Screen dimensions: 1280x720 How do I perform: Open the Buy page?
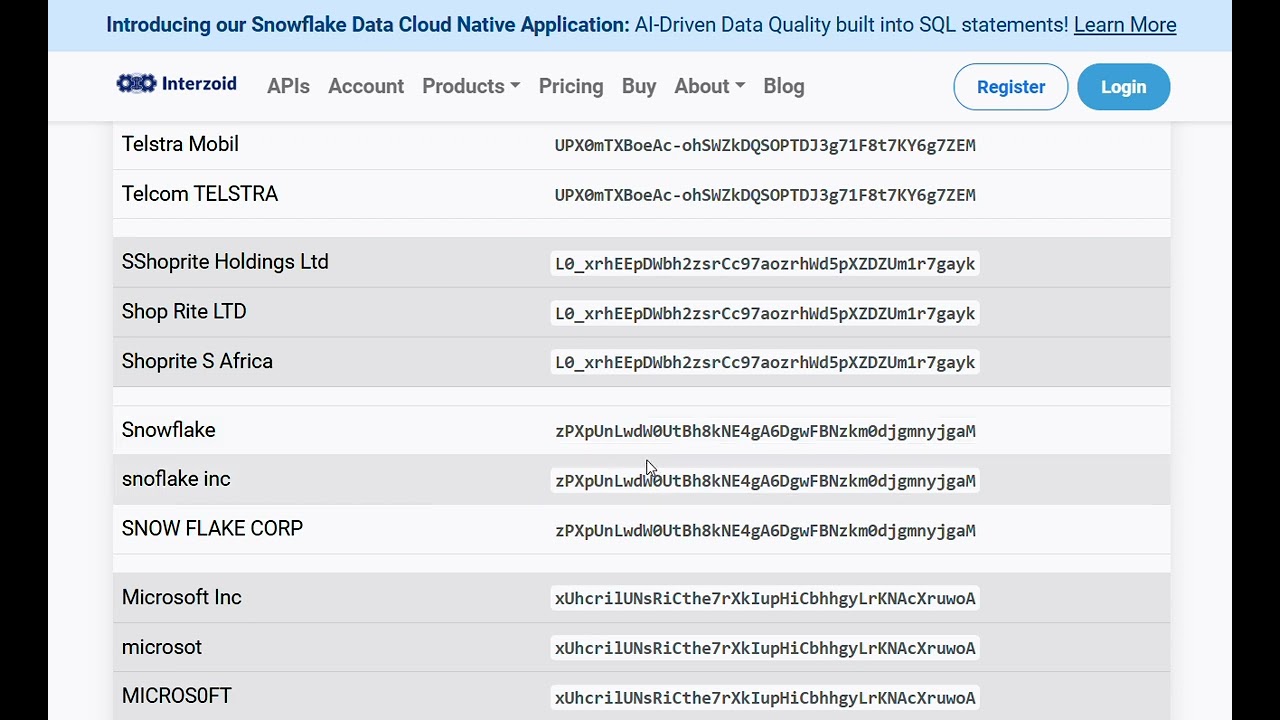click(639, 86)
